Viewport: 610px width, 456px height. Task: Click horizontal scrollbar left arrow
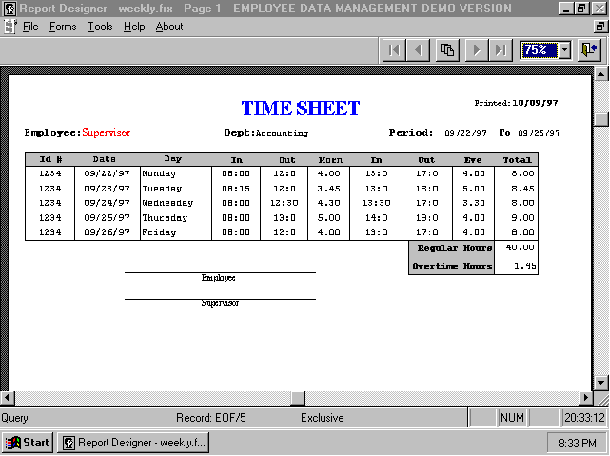pyautogui.click(x=7, y=398)
